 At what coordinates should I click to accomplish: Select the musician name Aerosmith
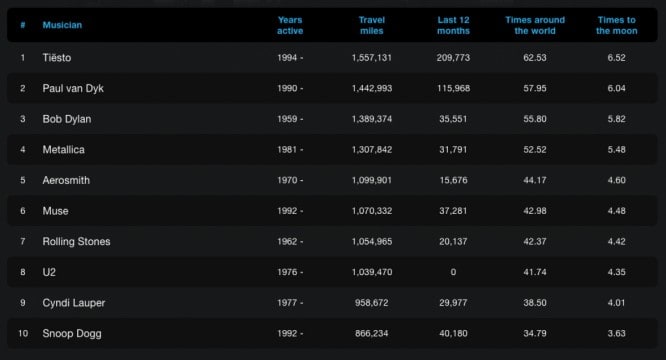tap(66, 180)
